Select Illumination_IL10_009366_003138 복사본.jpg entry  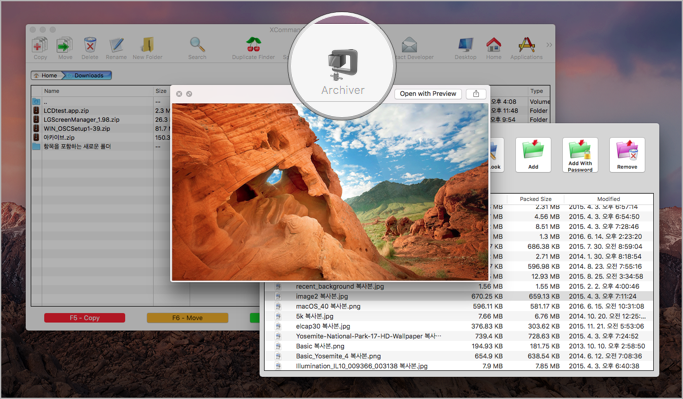click(362, 366)
